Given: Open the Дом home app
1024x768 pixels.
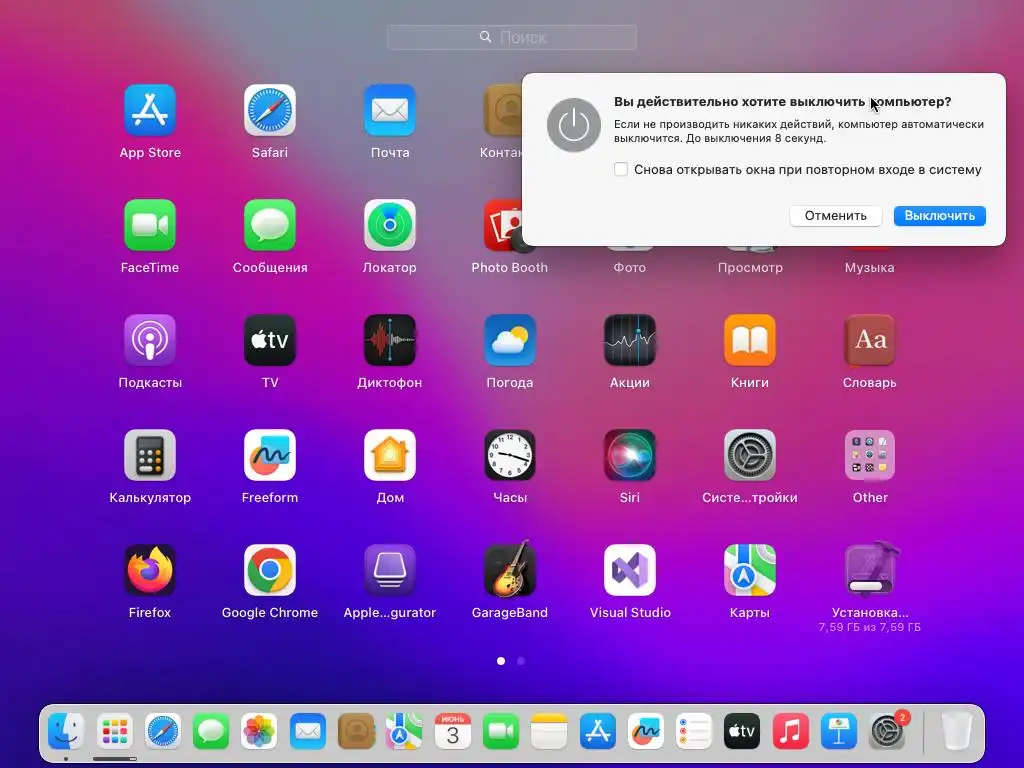Looking at the screenshot, I should (x=390, y=455).
